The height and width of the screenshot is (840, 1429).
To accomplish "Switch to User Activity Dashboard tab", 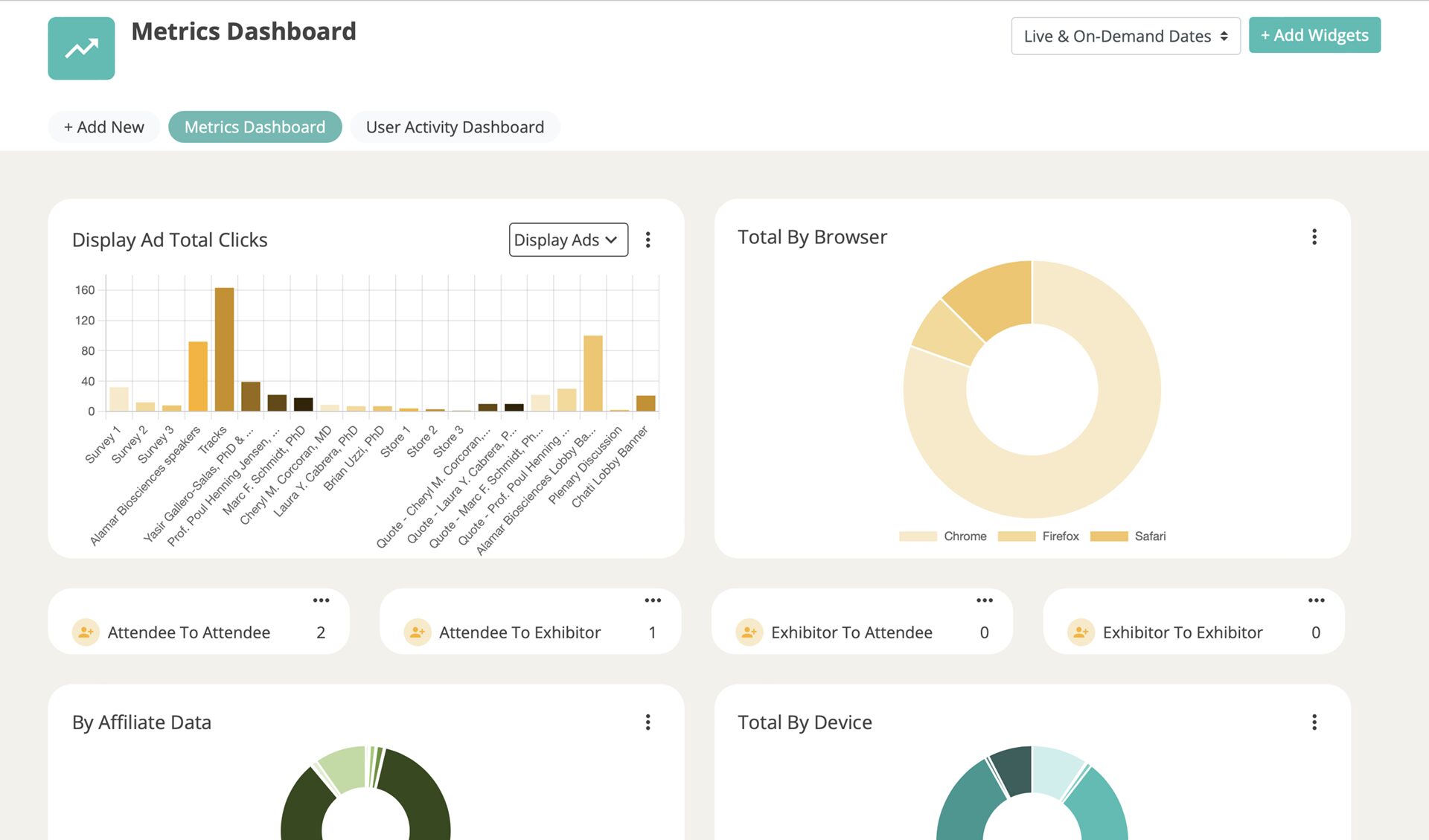I will tap(455, 127).
